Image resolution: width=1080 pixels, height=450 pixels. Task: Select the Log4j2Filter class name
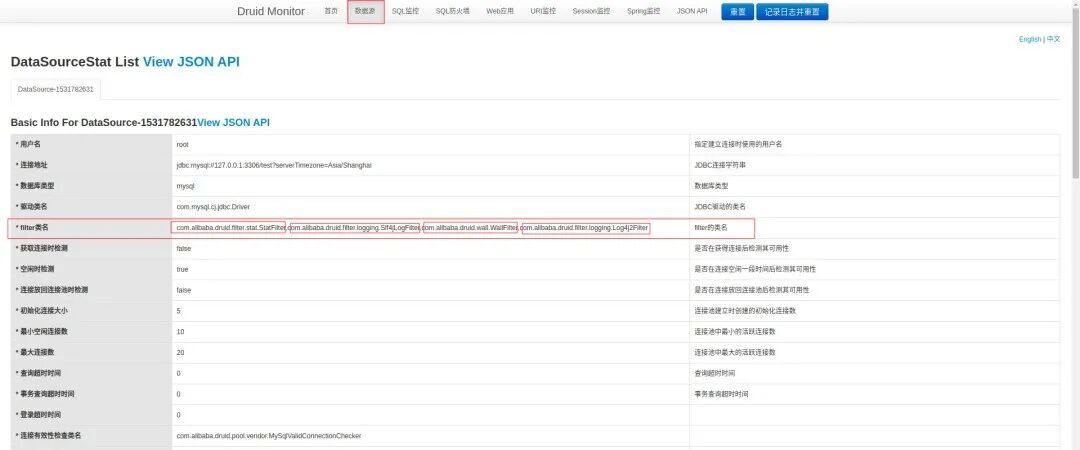pyautogui.click(x=584, y=227)
